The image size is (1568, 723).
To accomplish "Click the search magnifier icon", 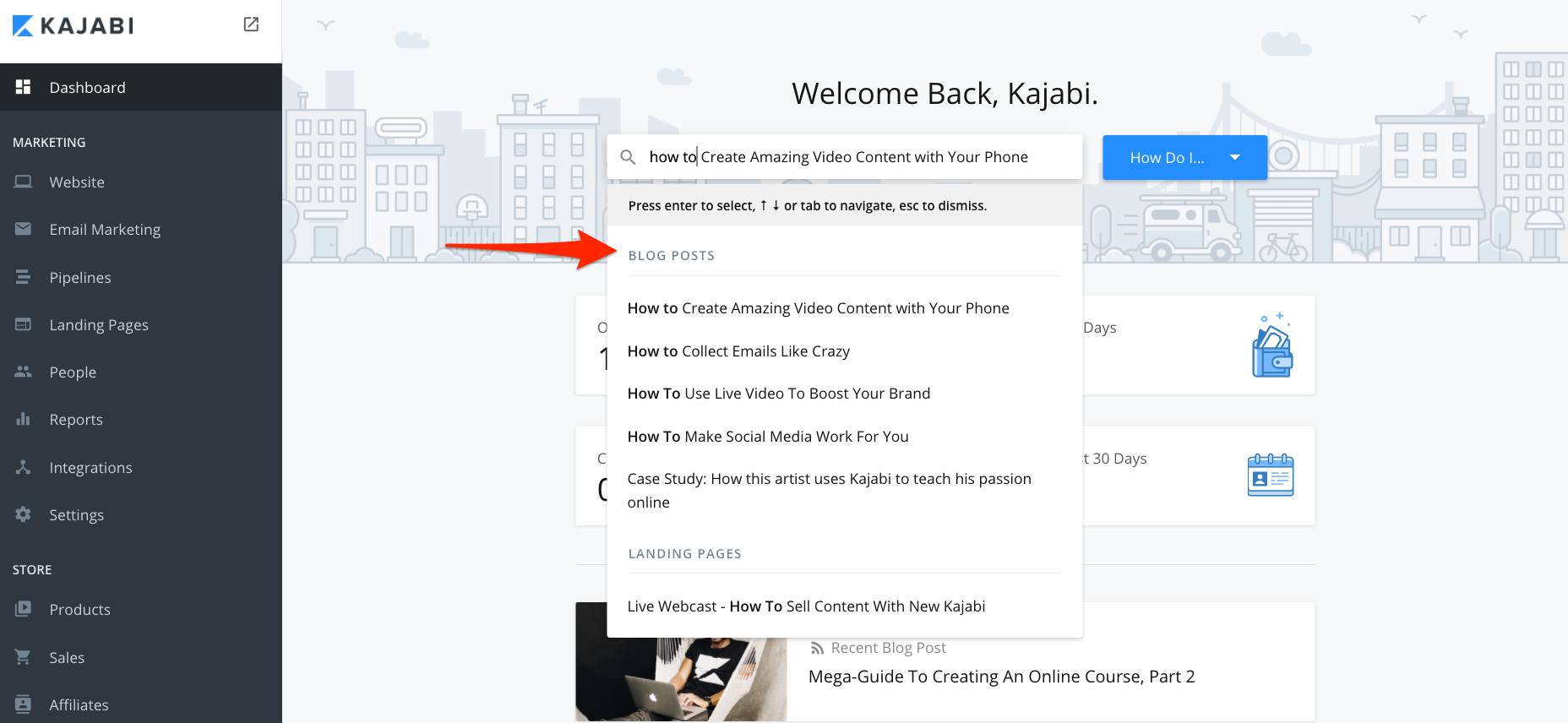I will (628, 157).
